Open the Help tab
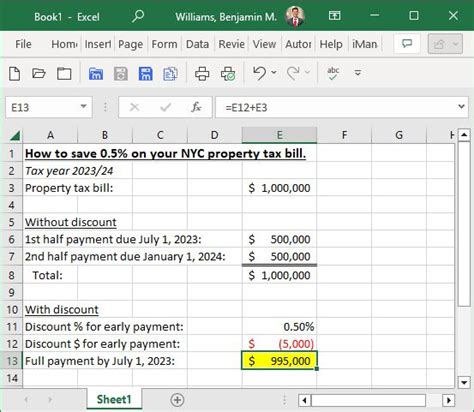 pos(331,44)
